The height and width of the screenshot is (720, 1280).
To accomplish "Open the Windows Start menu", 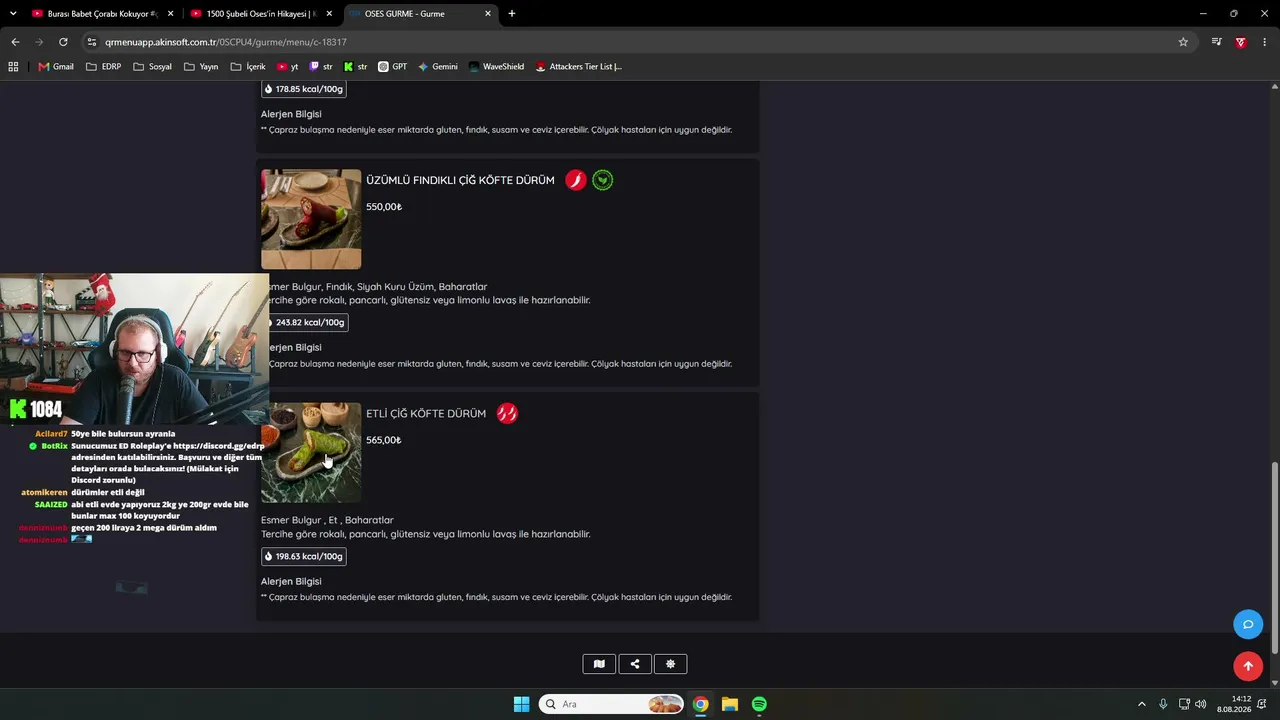I will tap(521, 704).
